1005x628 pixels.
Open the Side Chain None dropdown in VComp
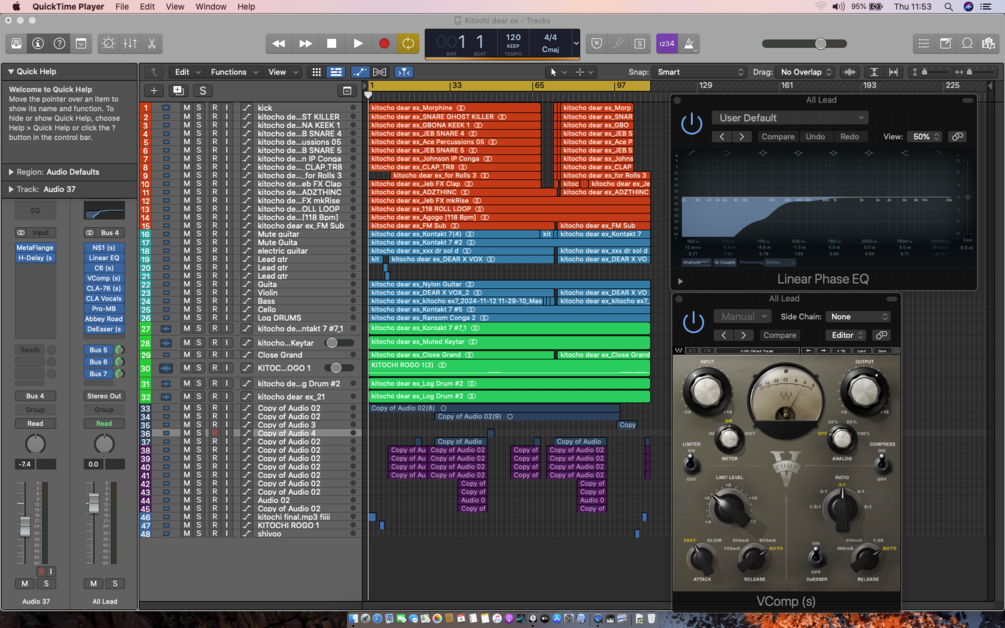pos(859,317)
